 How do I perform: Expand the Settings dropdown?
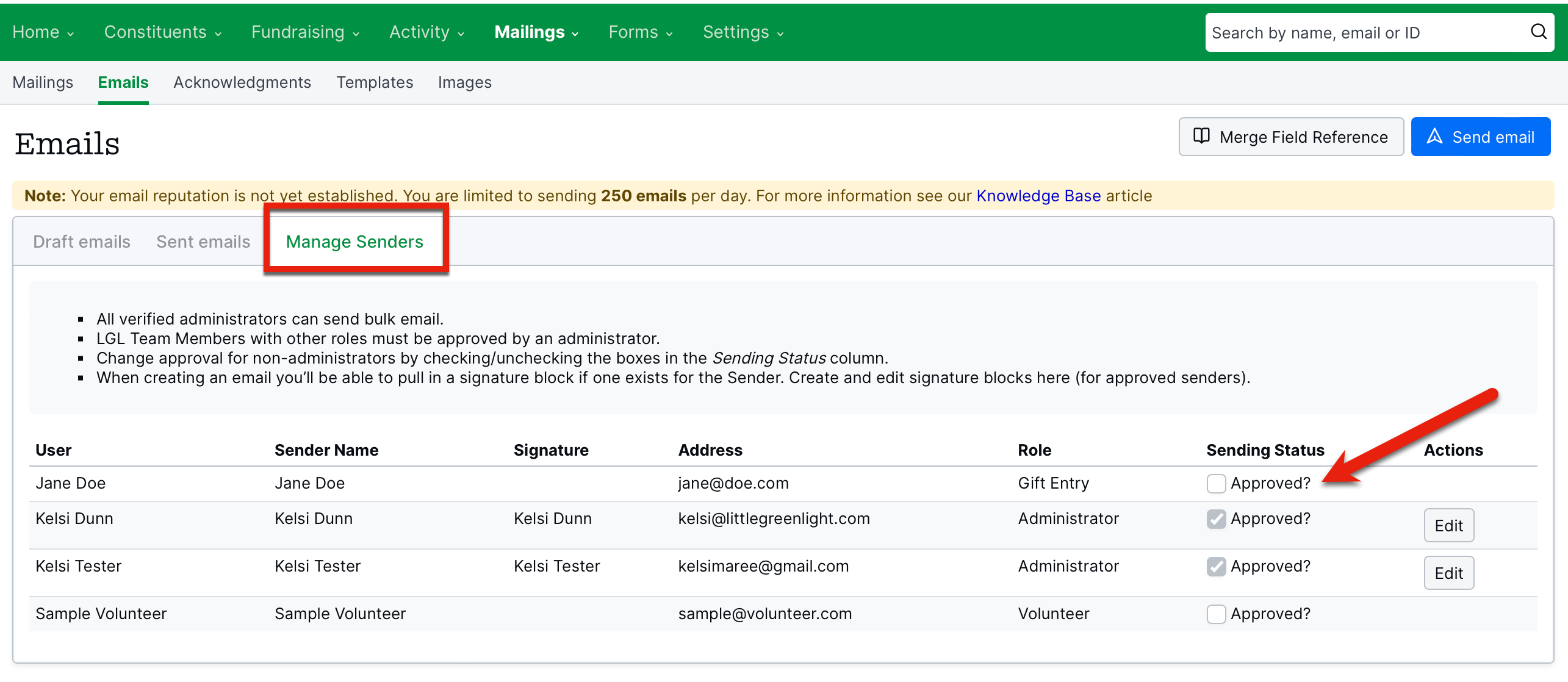(743, 32)
